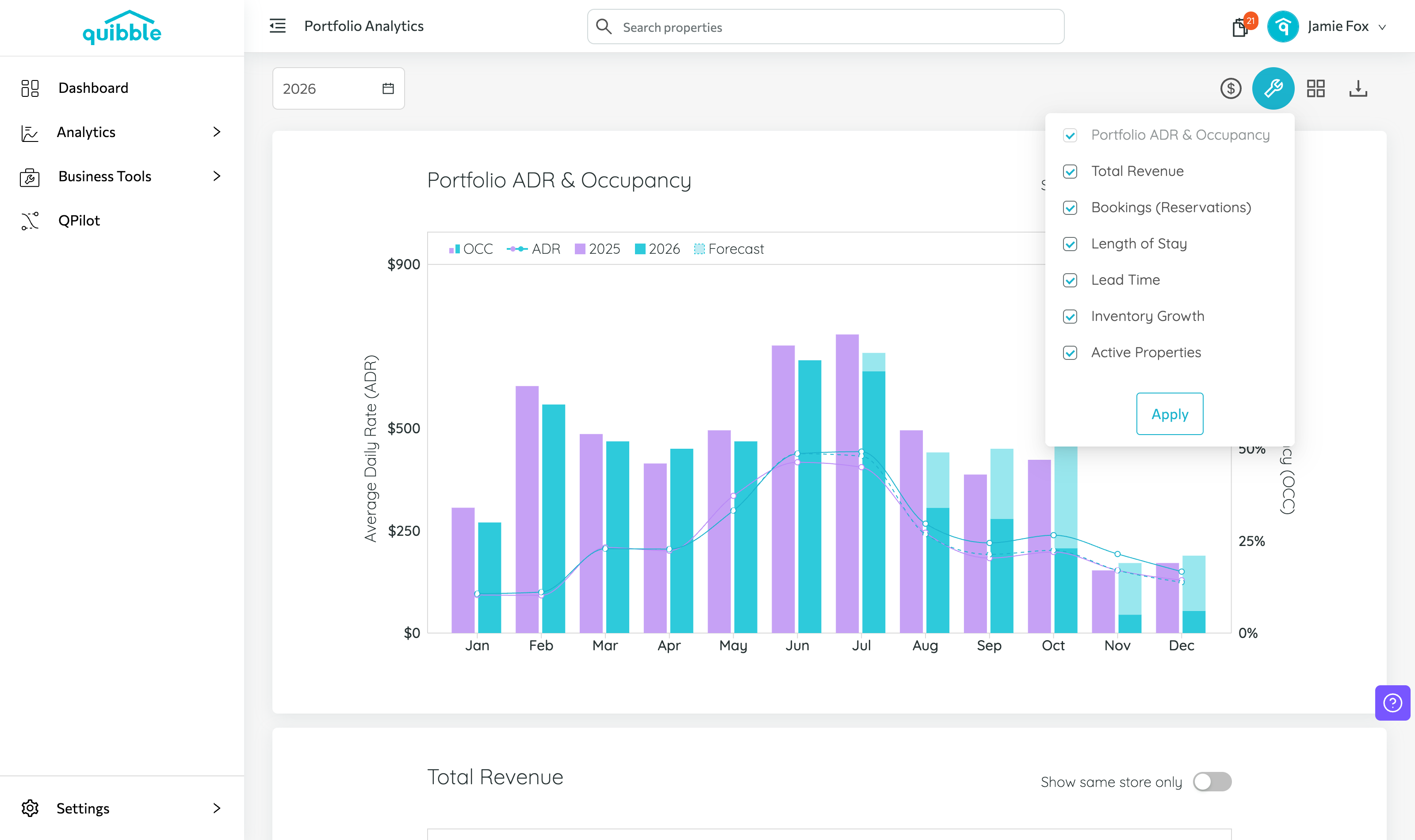Screen dimensions: 1415x840
Task: Click the purple June 2025 bar
Action: tap(784, 489)
